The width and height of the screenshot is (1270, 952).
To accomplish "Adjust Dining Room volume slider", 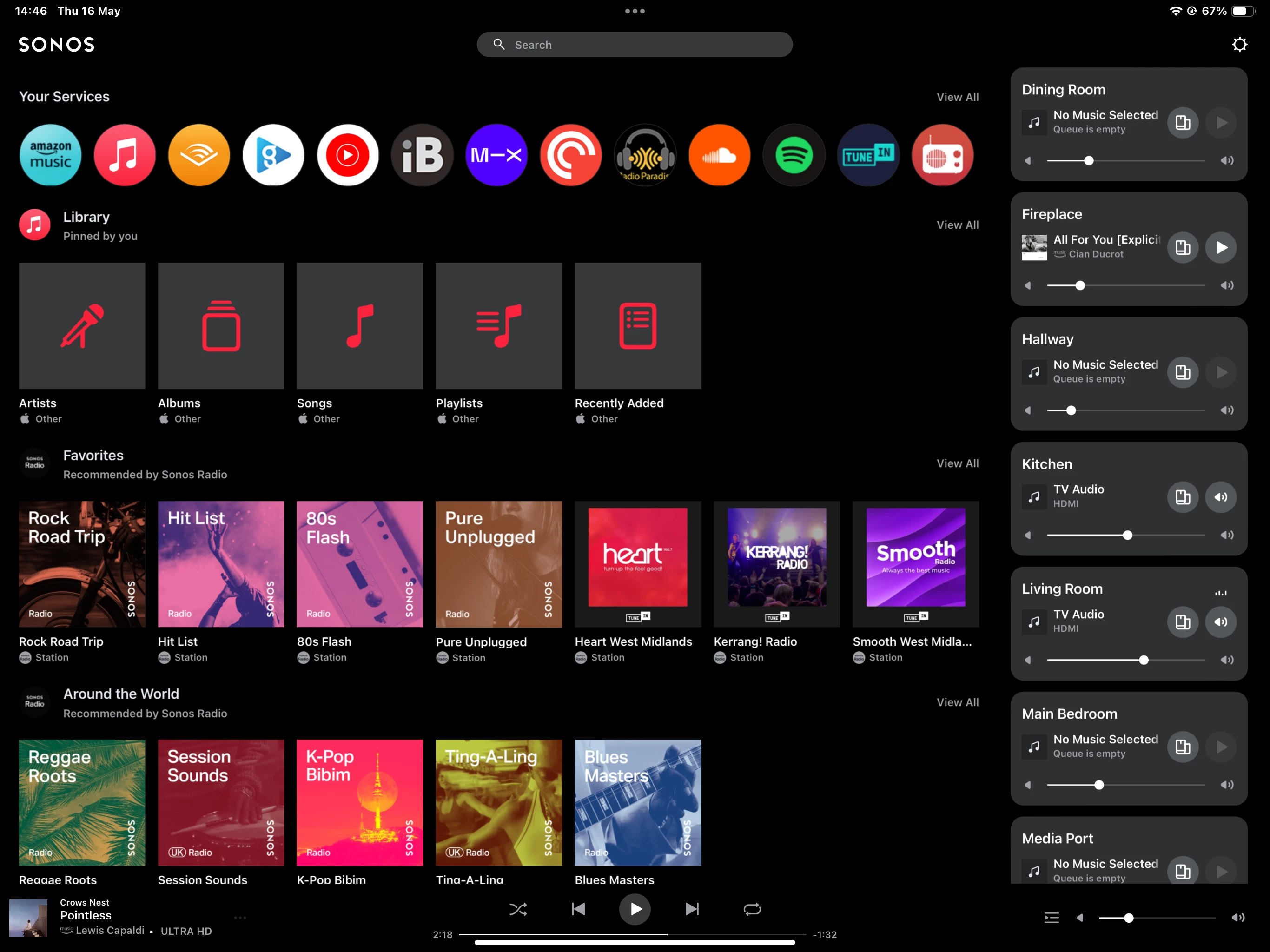I will pyautogui.click(x=1125, y=161).
